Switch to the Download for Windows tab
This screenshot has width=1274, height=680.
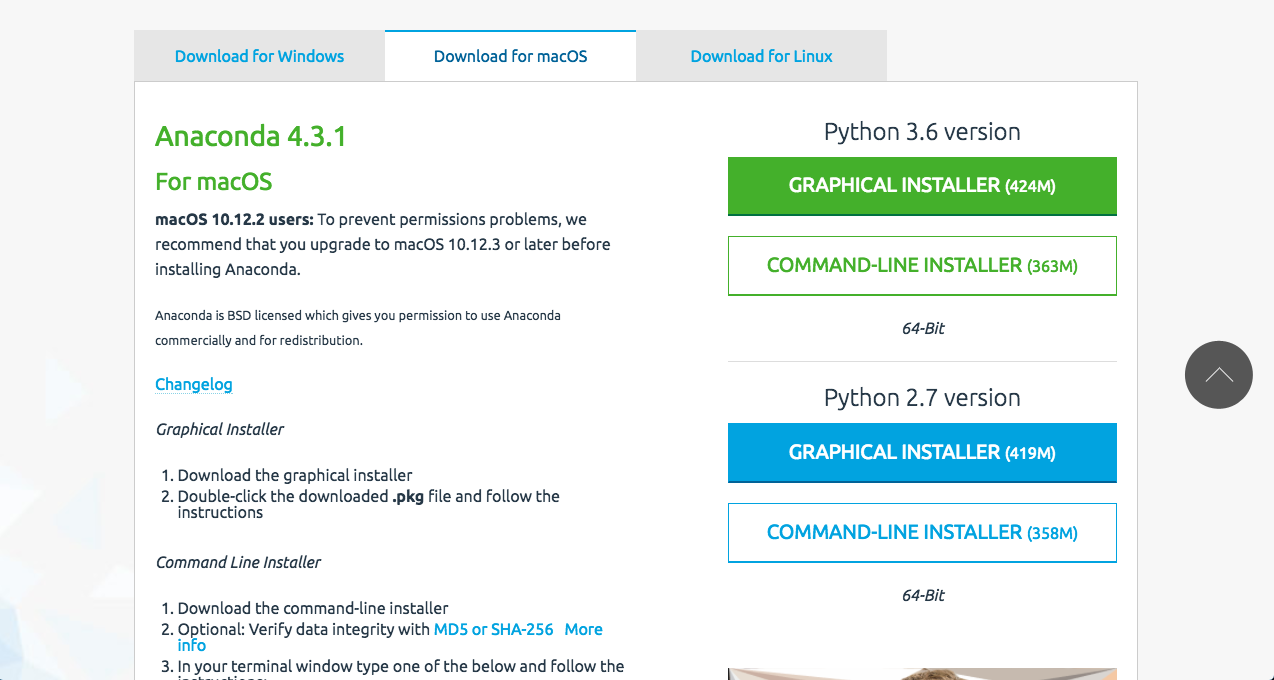[259, 56]
